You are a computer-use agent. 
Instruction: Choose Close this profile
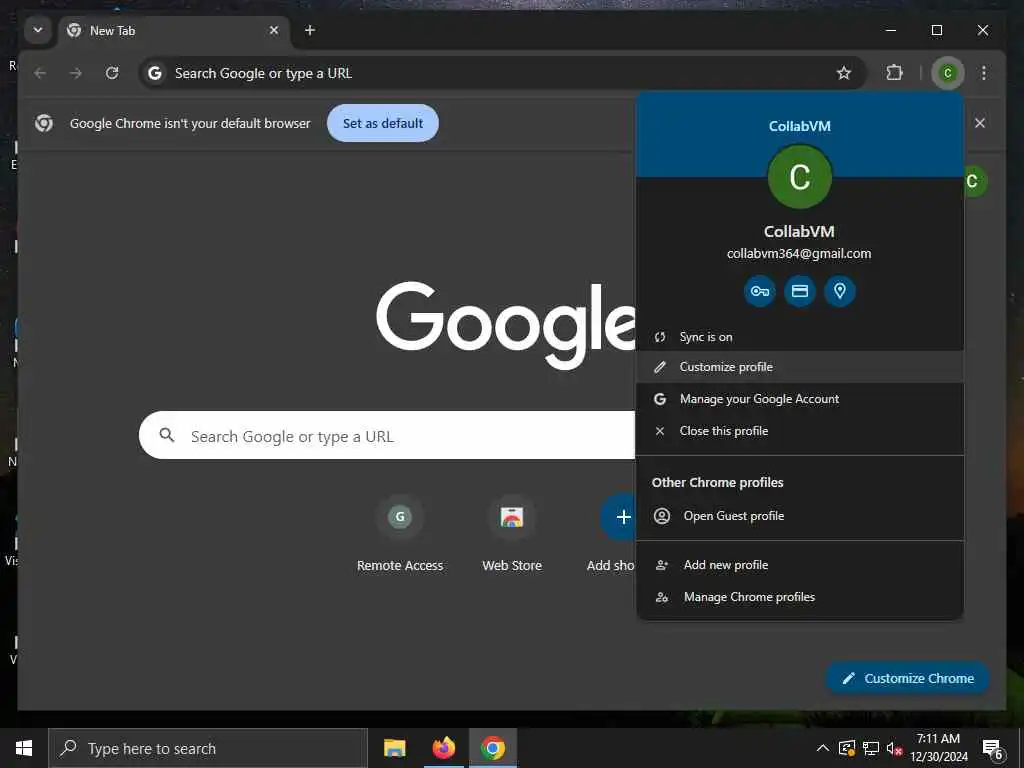click(x=800, y=431)
